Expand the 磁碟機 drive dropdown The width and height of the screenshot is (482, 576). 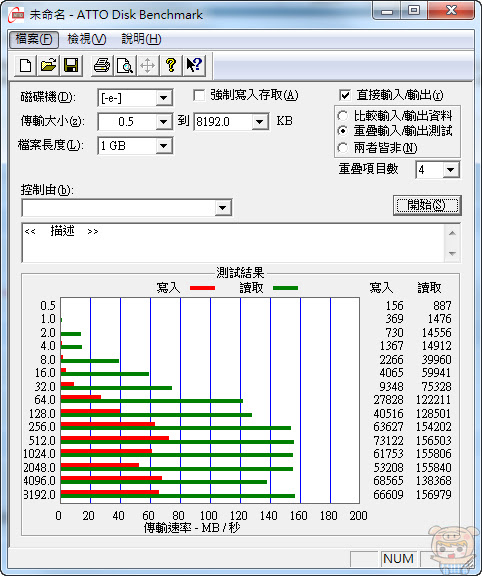[163, 98]
